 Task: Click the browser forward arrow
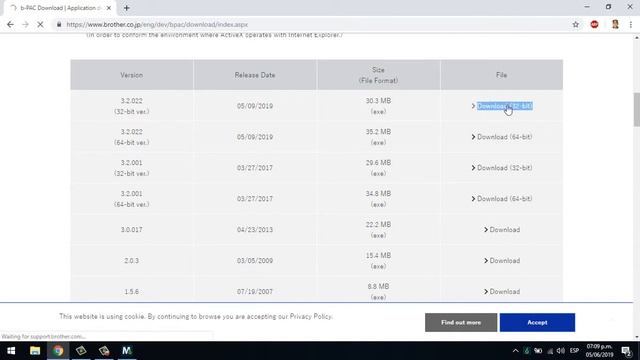click(25, 24)
